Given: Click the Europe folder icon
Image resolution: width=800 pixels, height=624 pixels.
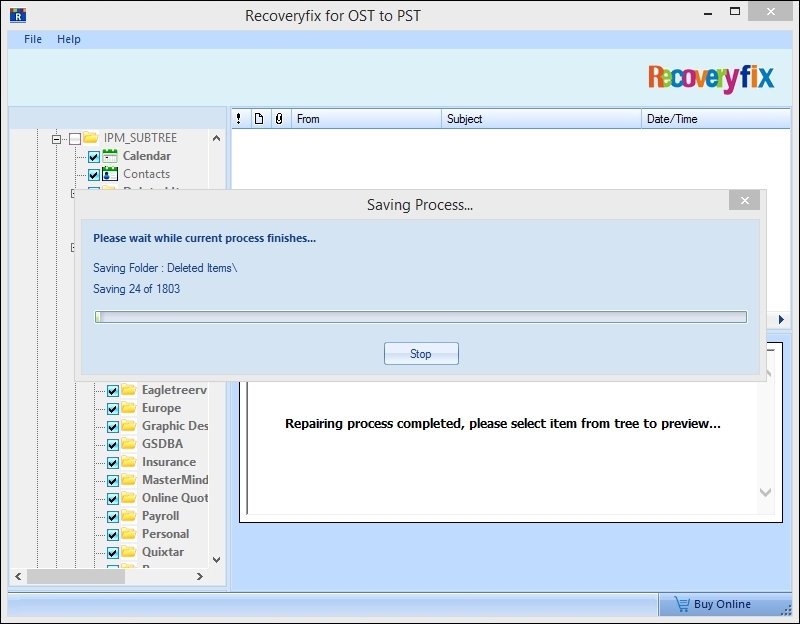Looking at the screenshot, I should pos(129,408).
